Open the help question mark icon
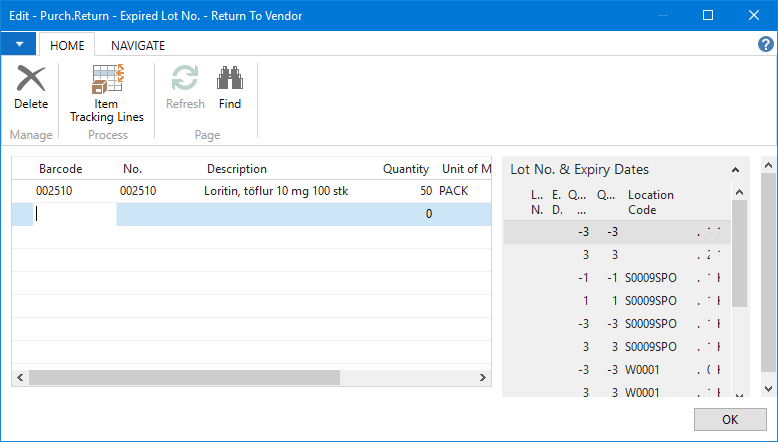This screenshot has height=442, width=778. pyautogui.click(x=766, y=44)
